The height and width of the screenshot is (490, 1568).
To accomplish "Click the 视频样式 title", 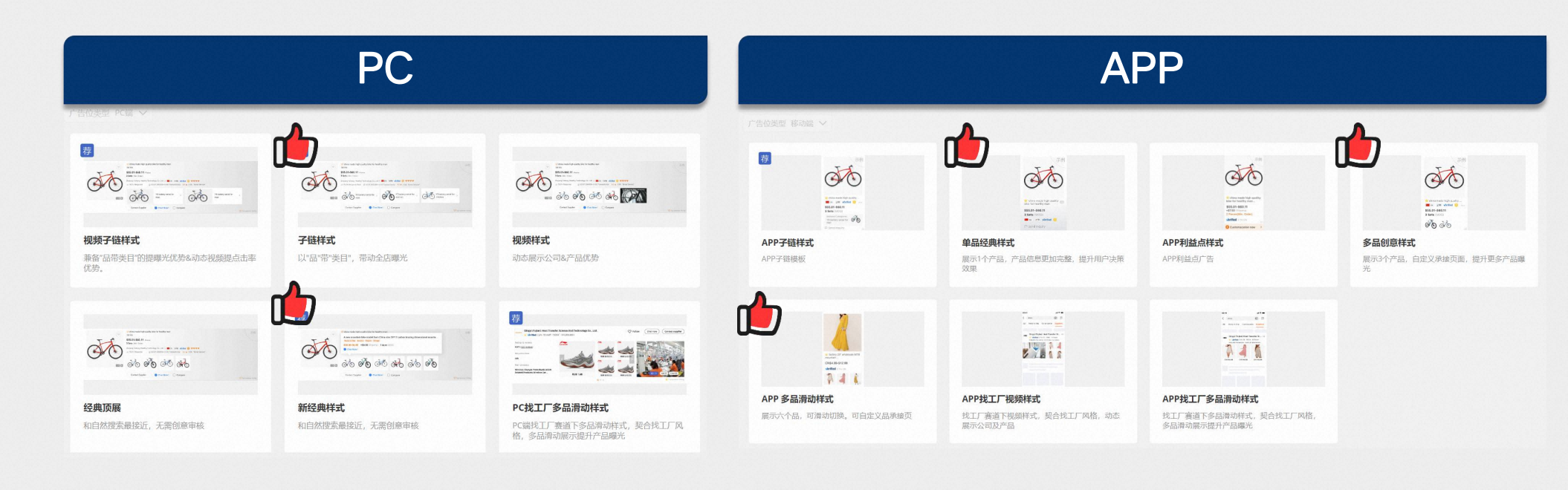I will tap(531, 241).
